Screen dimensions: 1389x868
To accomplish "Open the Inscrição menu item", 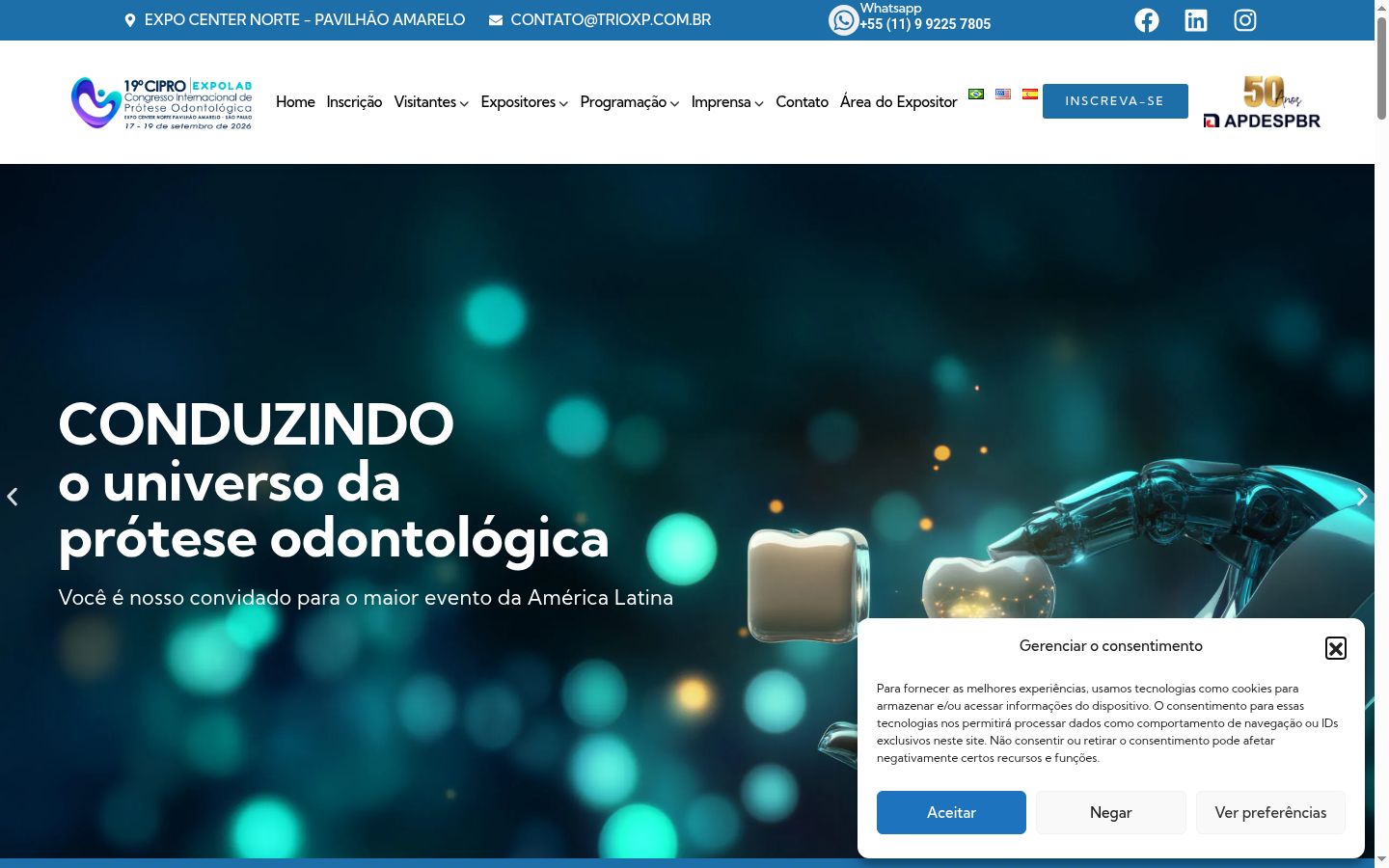I will pyautogui.click(x=354, y=102).
